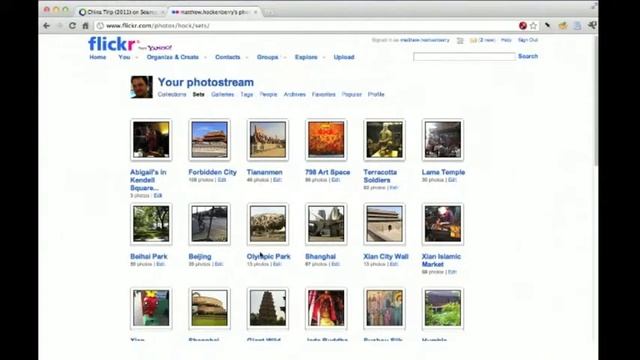Close the matthew.hockenberry's photos tab
Viewport: 640px width, 360px height.
pos(256,12)
